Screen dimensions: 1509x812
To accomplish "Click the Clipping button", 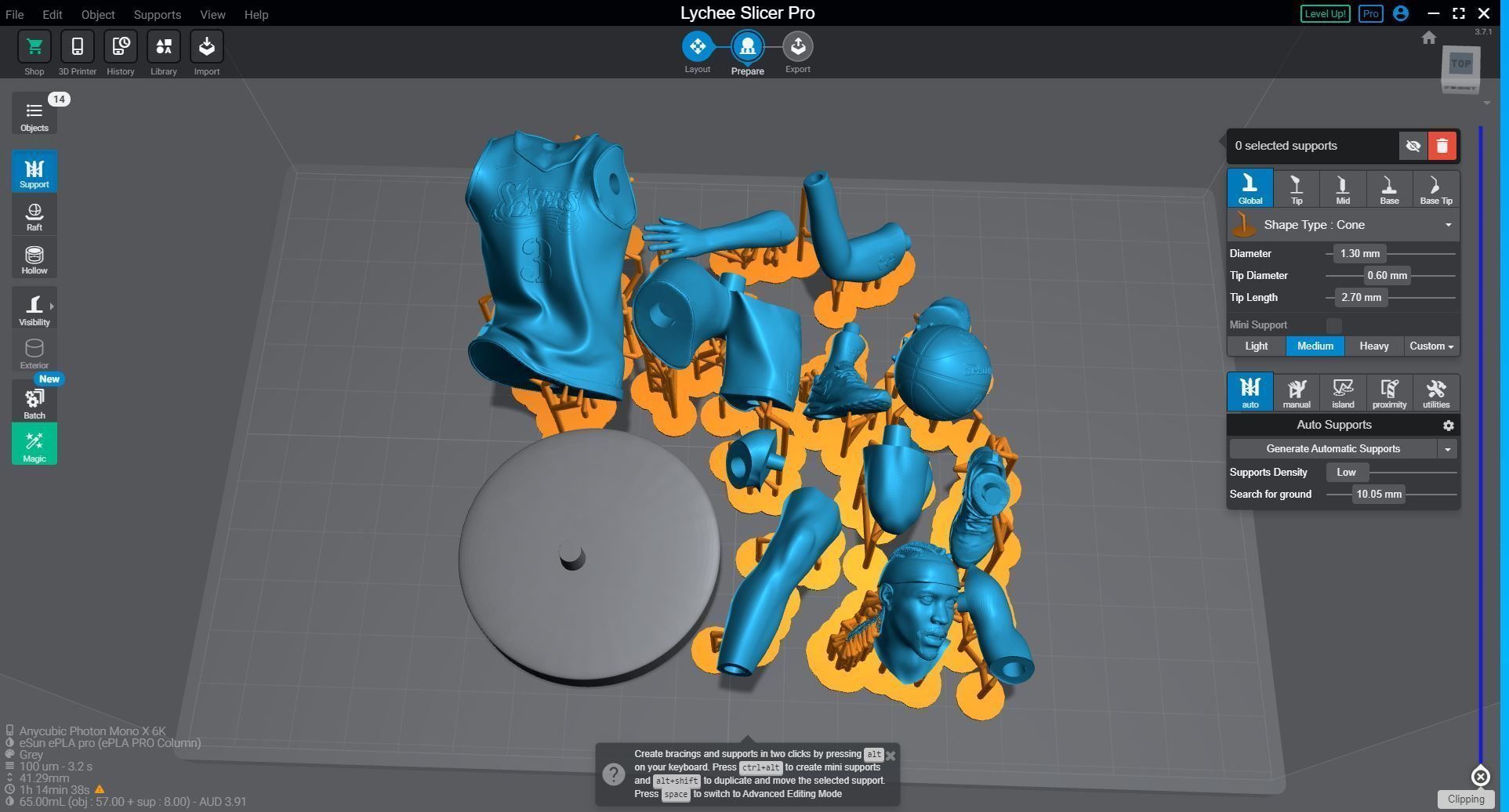I will tap(1465, 799).
